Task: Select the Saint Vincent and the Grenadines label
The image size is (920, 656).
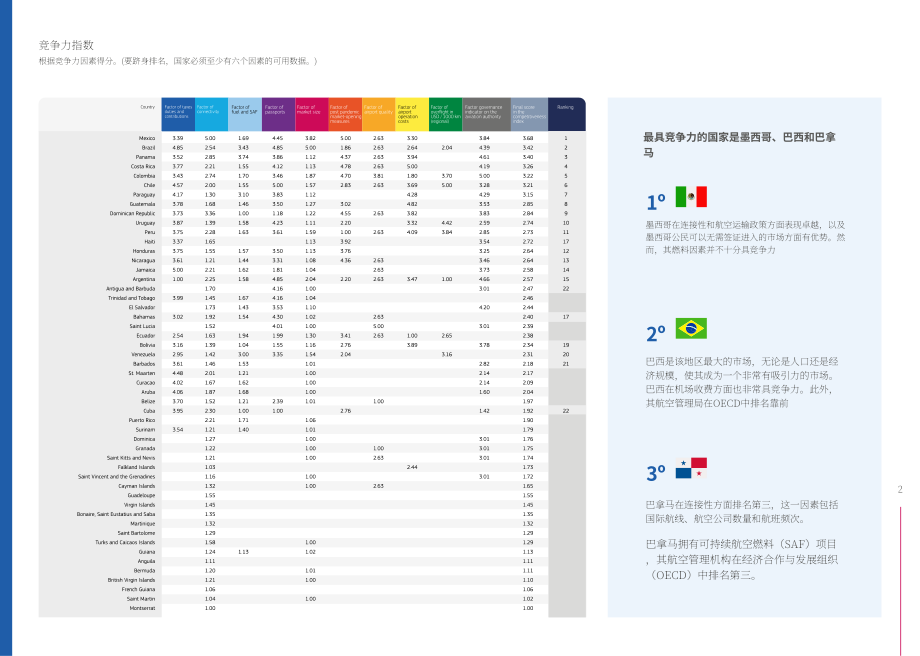Action: [117, 476]
